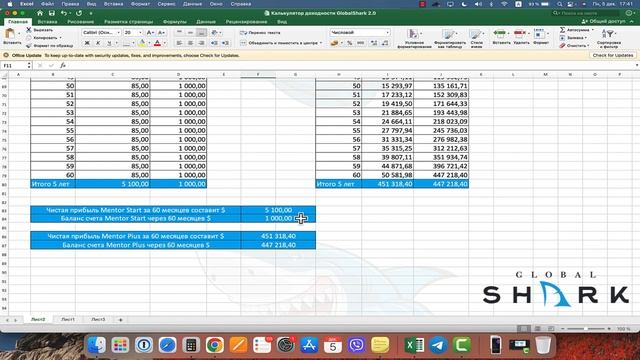This screenshot has width=640, height=360.
Task: Align text right
Action: (201, 43)
